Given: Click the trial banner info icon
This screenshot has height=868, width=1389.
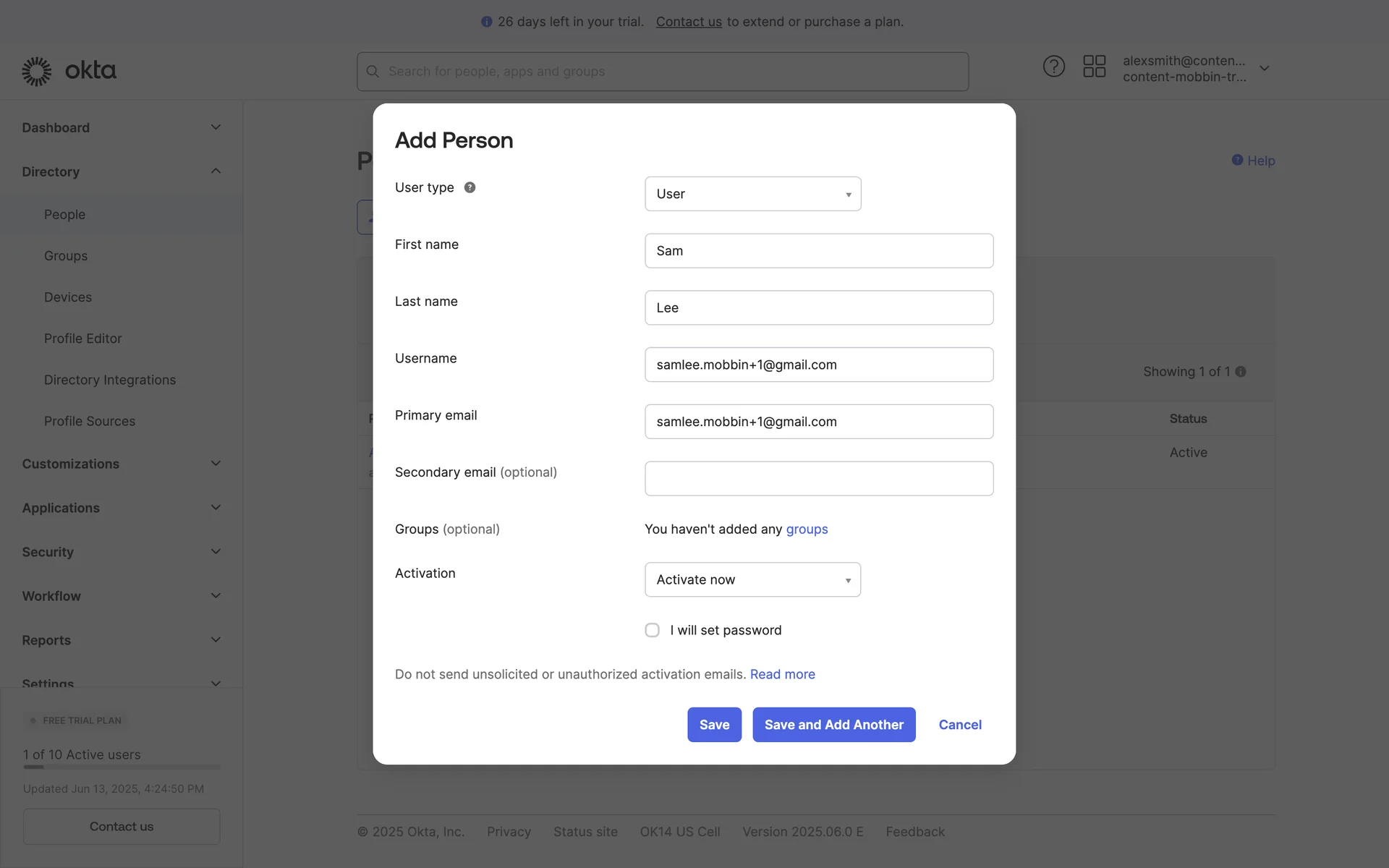Looking at the screenshot, I should tap(486, 22).
